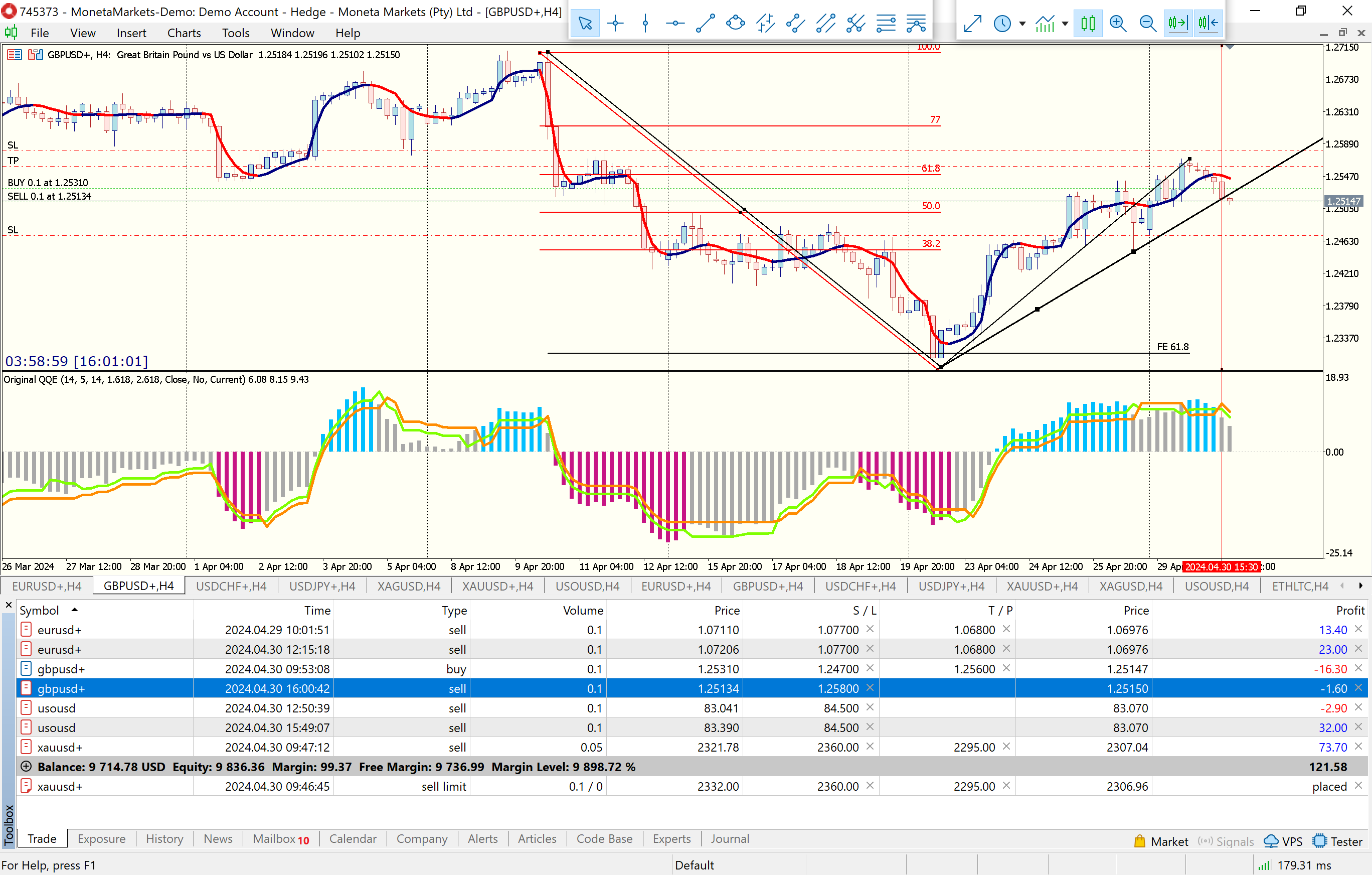
Task: Select the trendline drawing tool
Action: click(706, 24)
